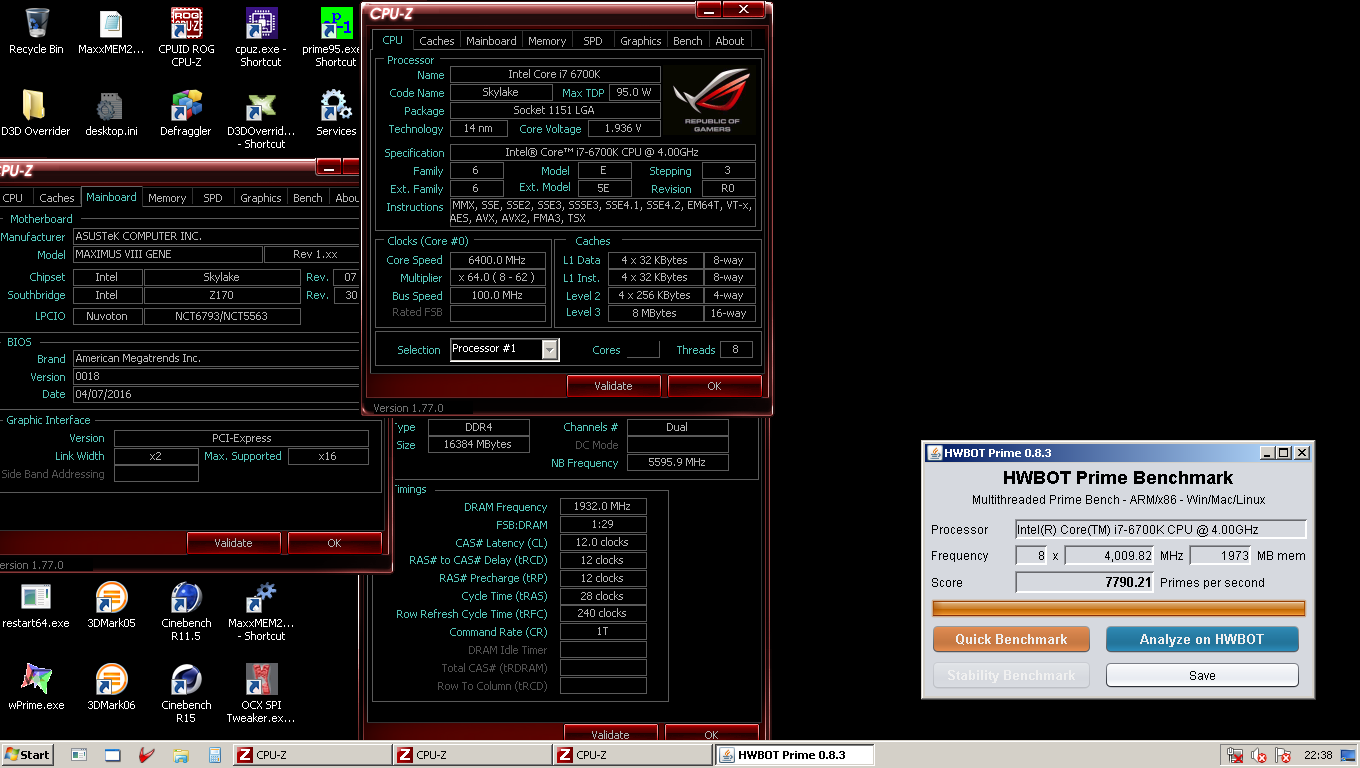Launch the 3DMark05 desktop icon
1360x768 pixels.
pos(111,605)
